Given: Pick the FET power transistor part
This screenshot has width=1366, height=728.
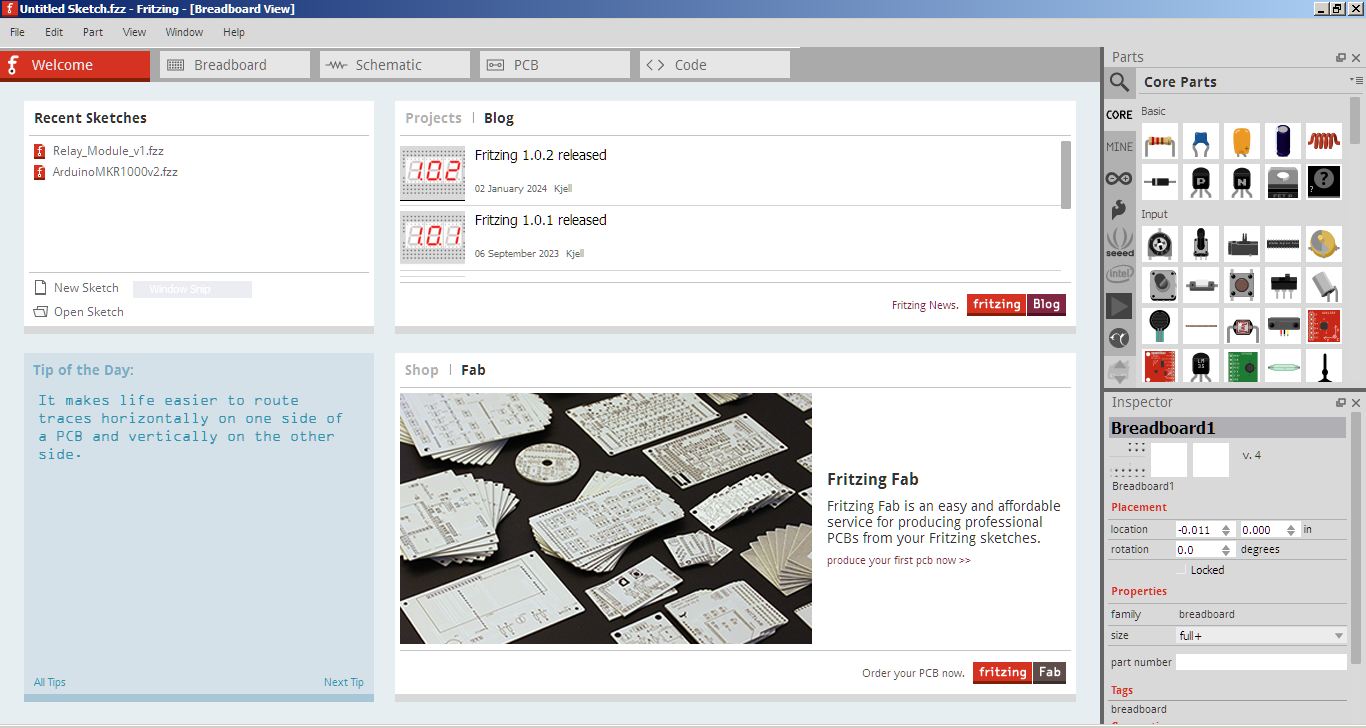Looking at the screenshot, I should [1282, 182].
